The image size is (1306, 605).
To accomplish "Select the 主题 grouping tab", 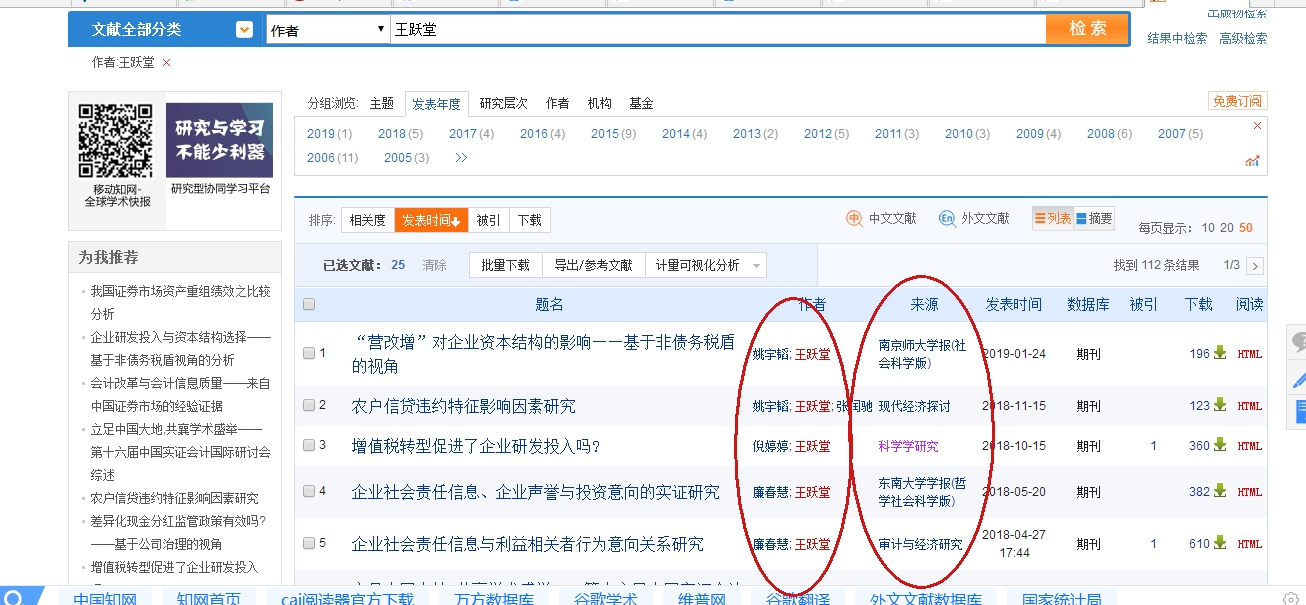I will tap(381, 103).
